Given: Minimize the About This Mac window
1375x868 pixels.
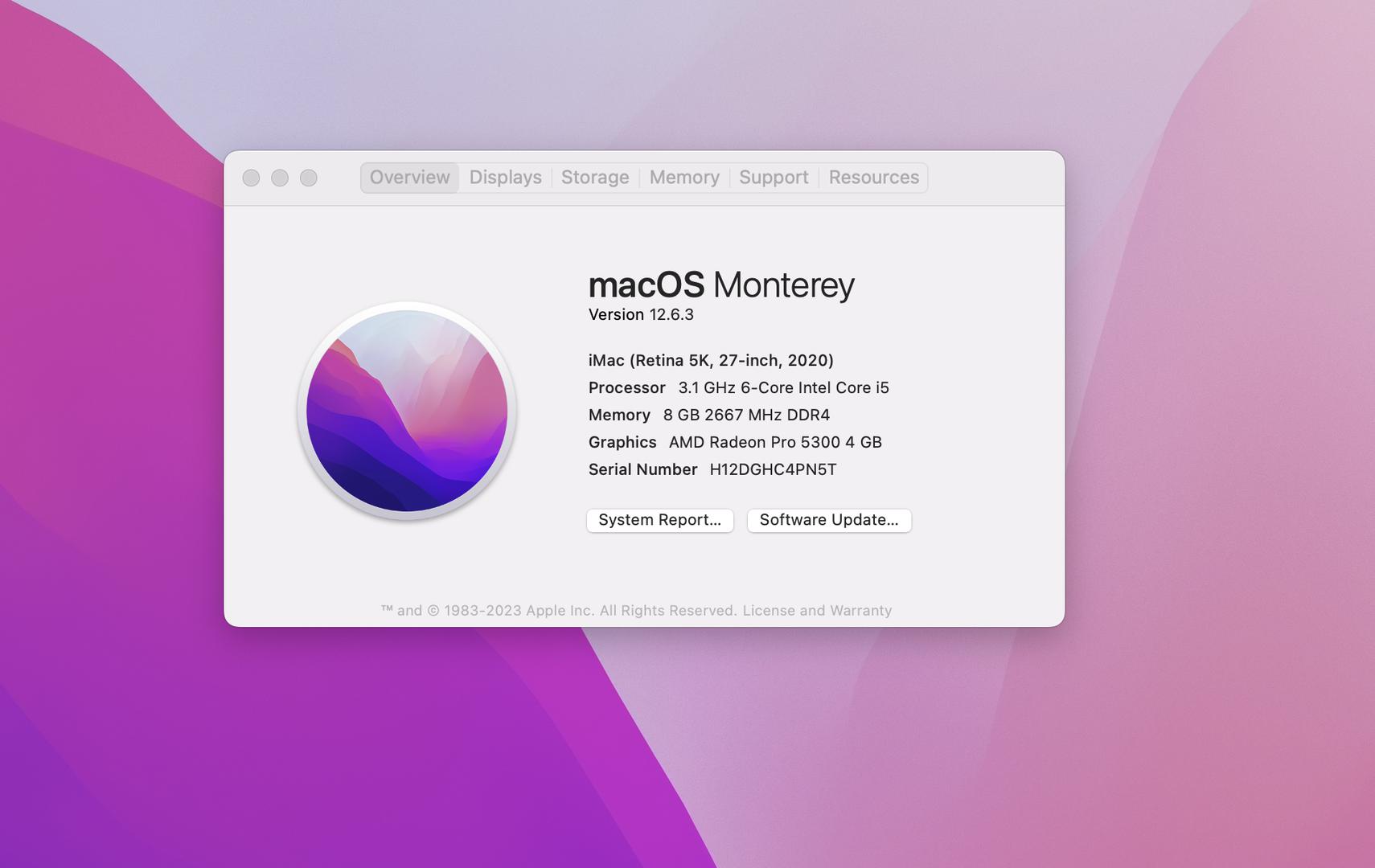Looking at the screenshot, I should 280,178.
